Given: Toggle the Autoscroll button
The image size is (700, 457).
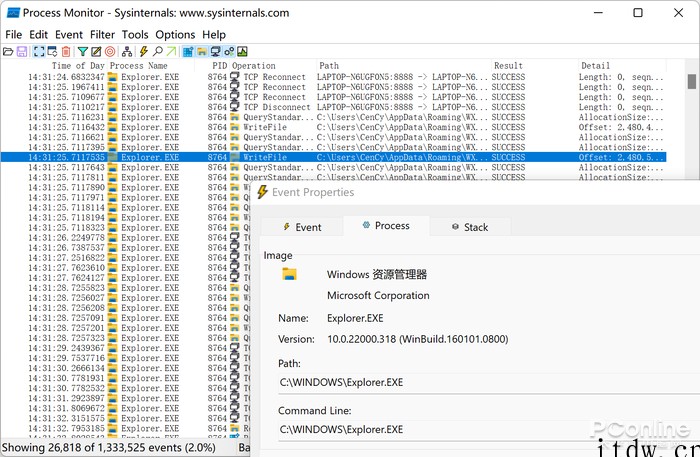Looking at the screenshot, I should coord(52,52).
